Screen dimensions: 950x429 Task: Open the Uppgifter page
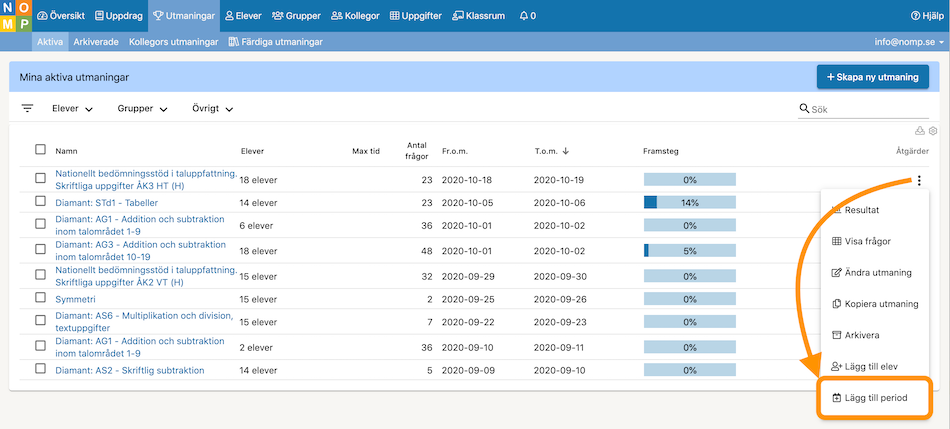[x=416, y=16]
